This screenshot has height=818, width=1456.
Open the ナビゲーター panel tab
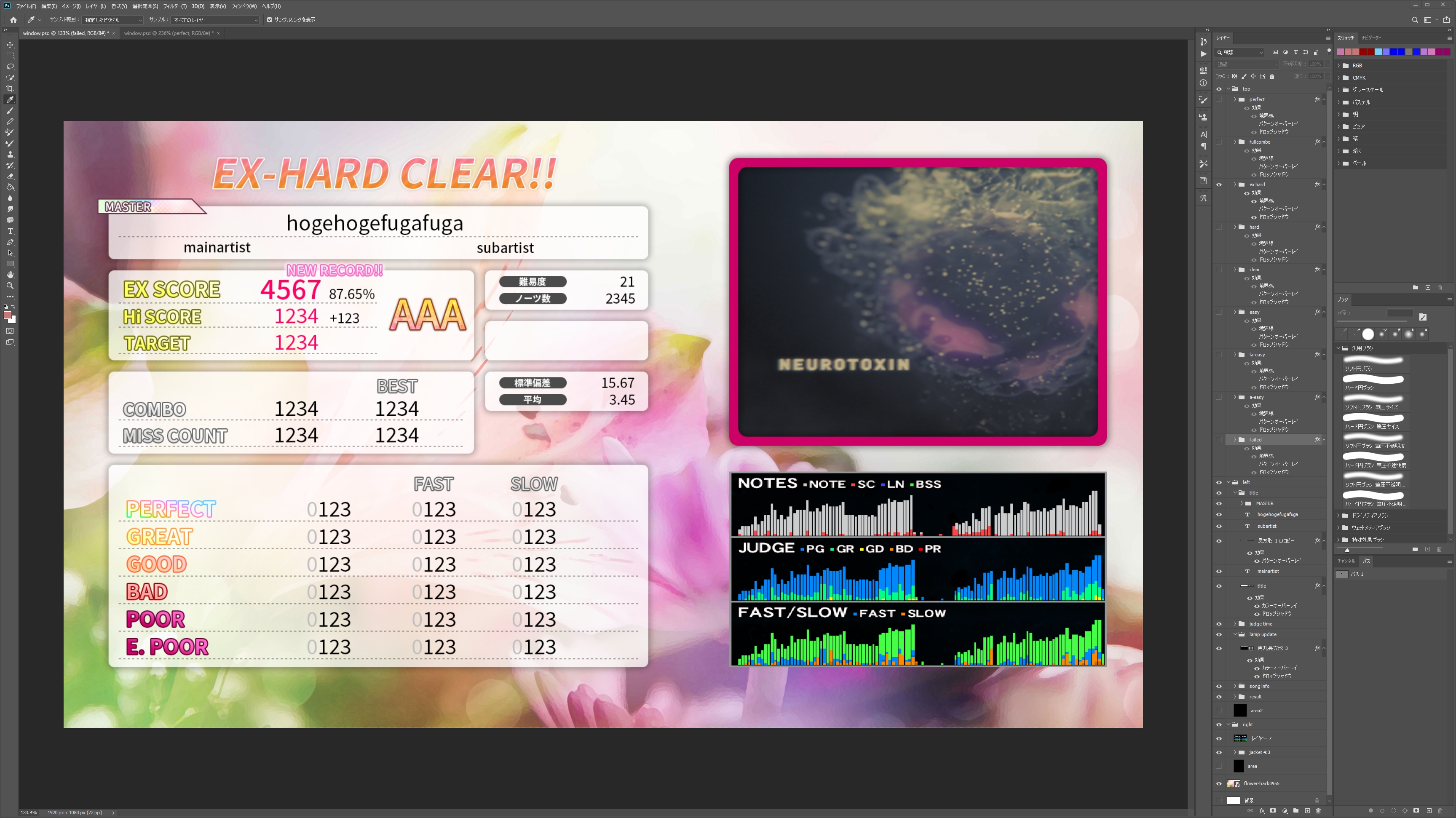1371,38
